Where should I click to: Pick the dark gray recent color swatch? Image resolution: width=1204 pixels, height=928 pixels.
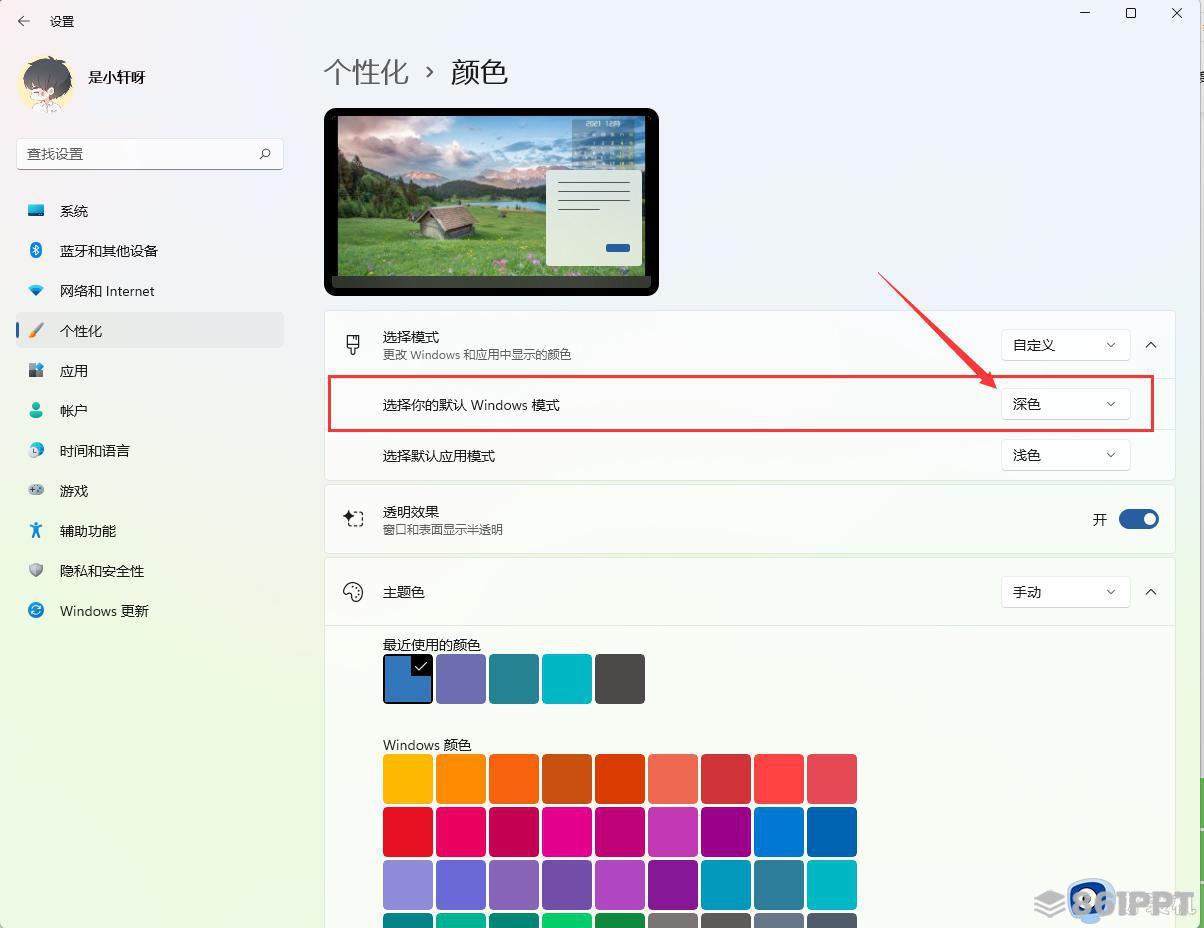point(620,679)
